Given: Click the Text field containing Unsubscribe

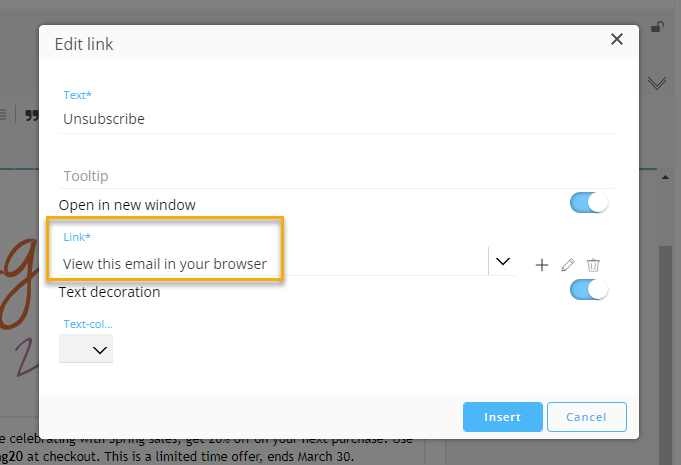Looking at the screenshot, I should coord(336,119).
